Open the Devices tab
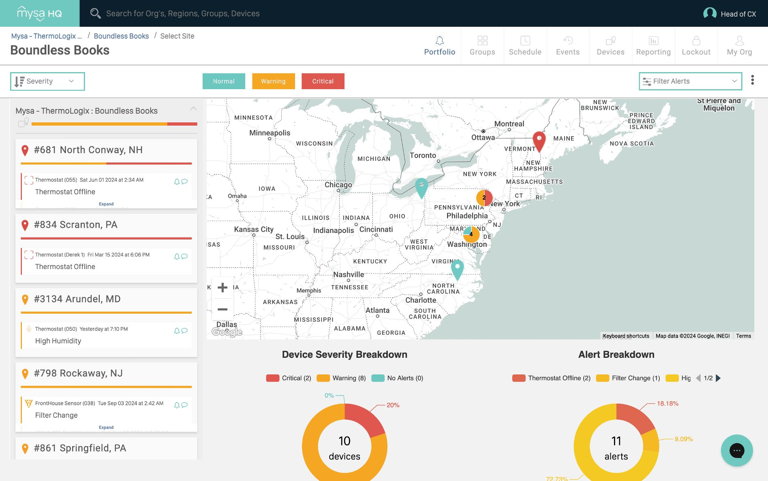Image resolution: width=768 pixels, height=481 pixels. (610, 46)
